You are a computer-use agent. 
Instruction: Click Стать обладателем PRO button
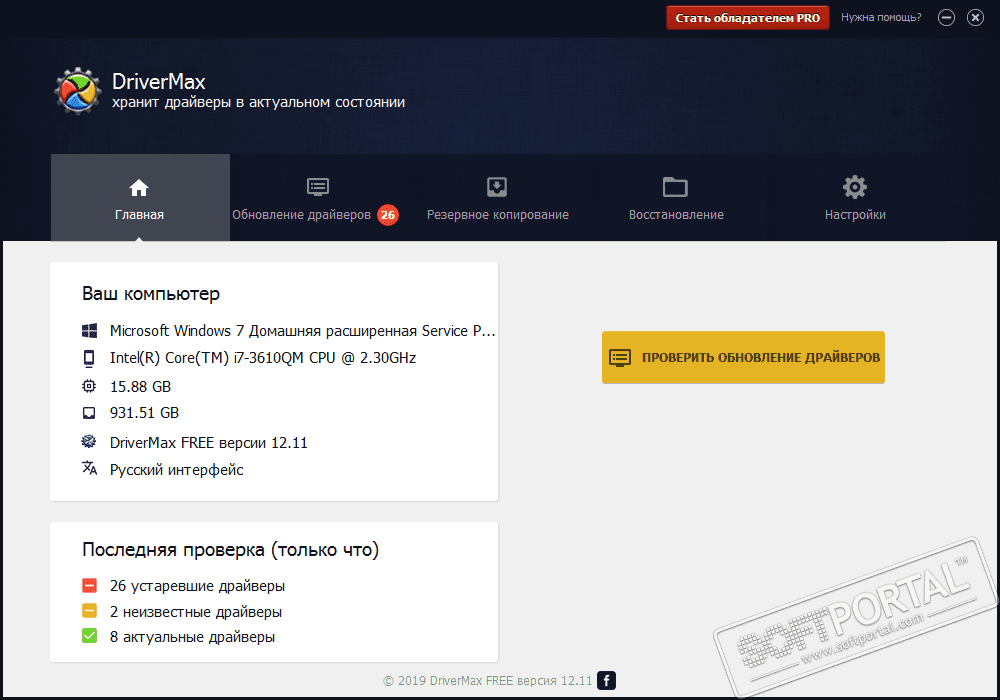click(x=747, y=18)
